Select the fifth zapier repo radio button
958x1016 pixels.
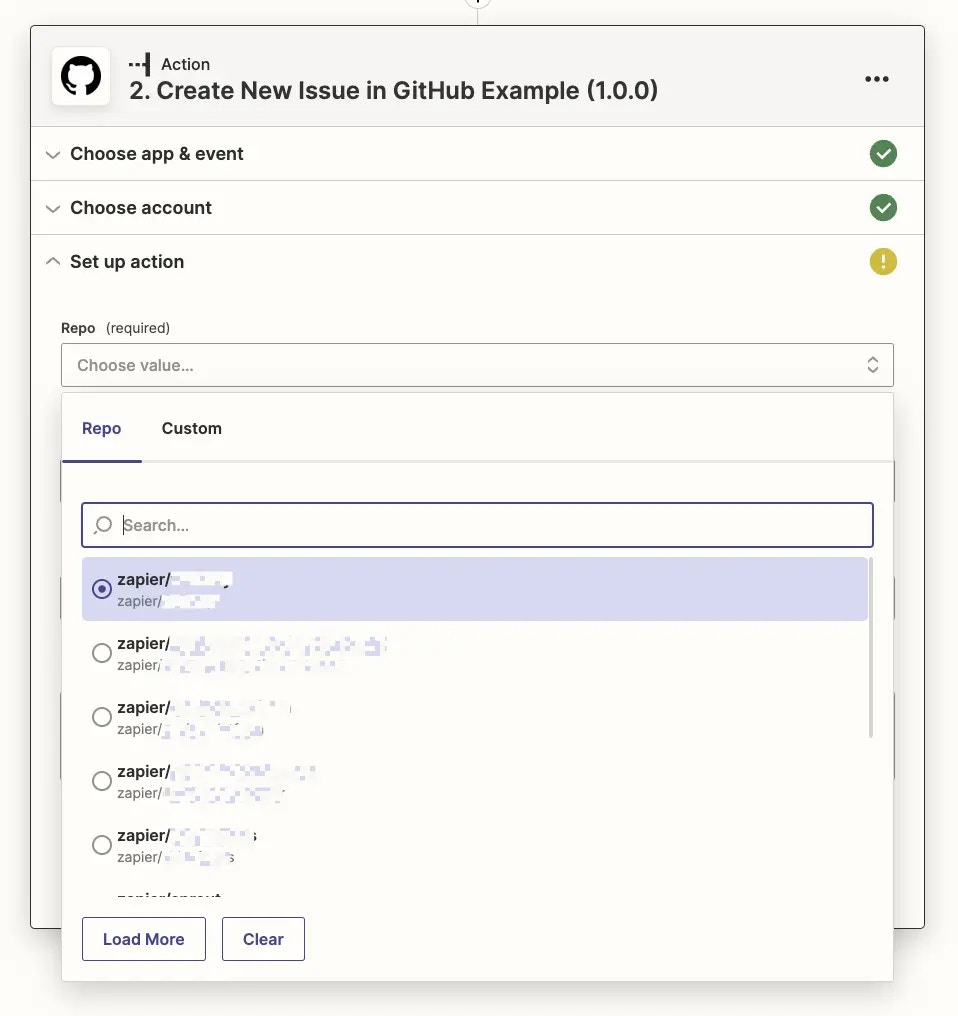[x=102, y=845]
